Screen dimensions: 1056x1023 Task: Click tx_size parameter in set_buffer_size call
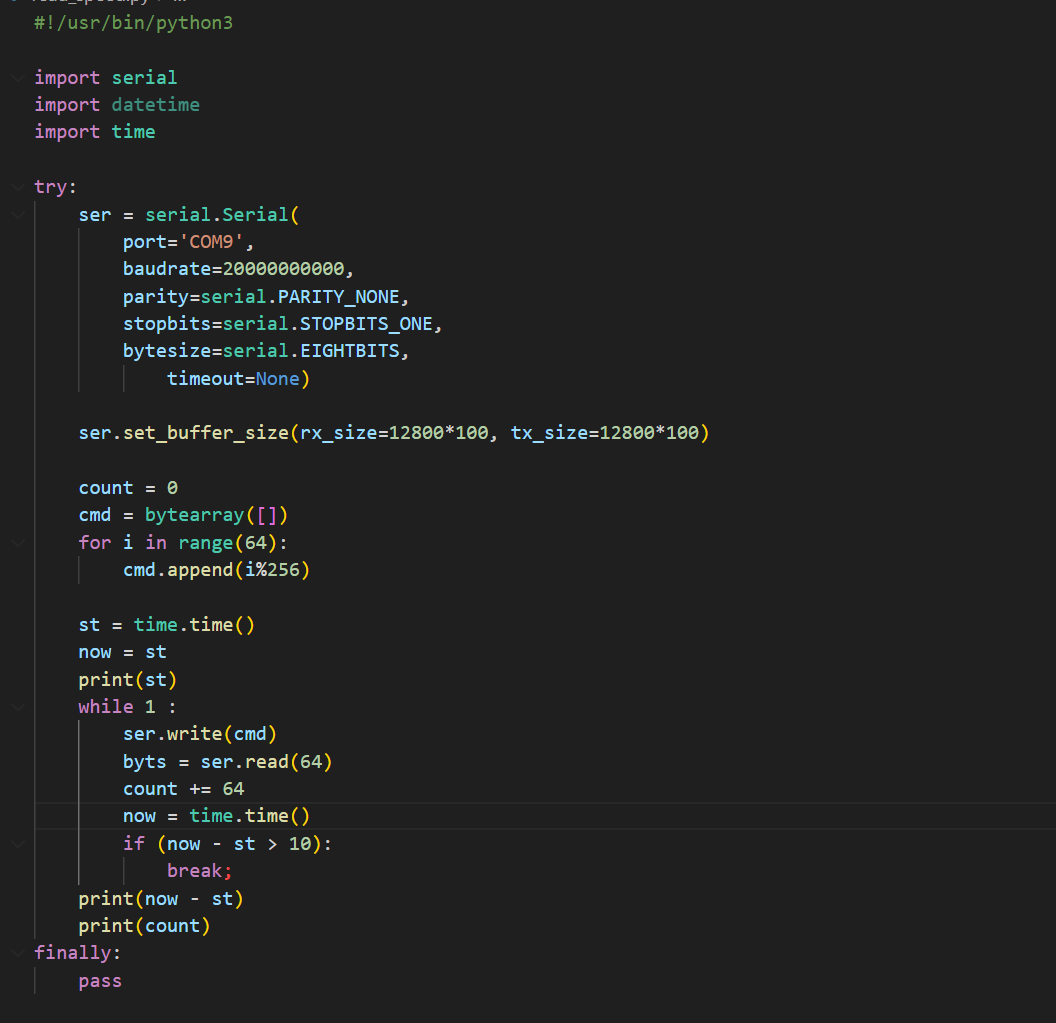[550, 433]
